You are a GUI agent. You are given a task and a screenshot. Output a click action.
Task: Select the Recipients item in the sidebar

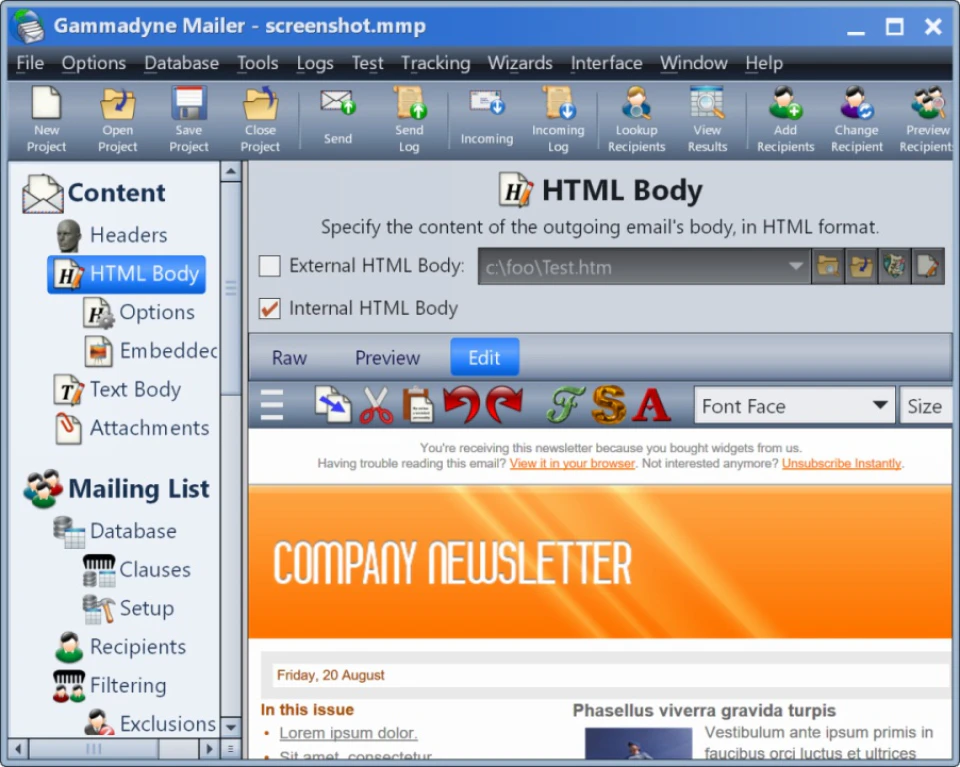[138, 647]
